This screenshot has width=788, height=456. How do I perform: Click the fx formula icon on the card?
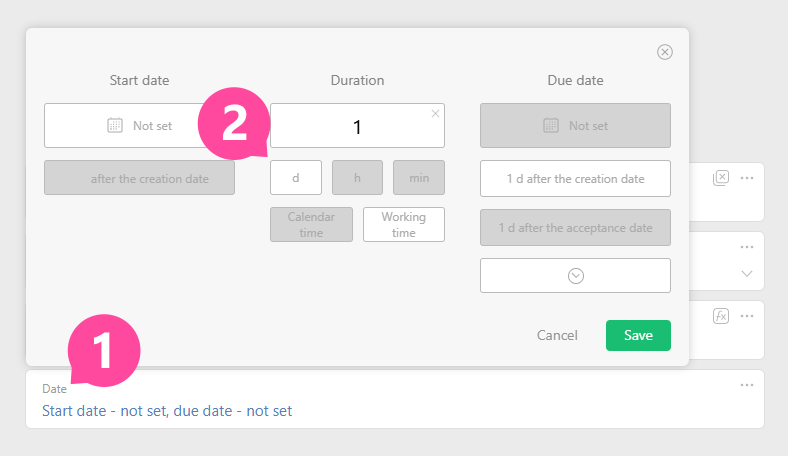coord(721,316)
